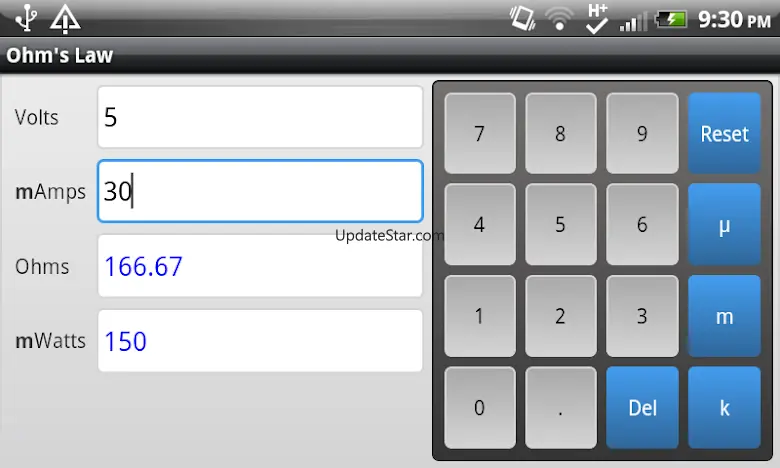Tap the warning triangle notification icon
The height and width of the screenshot is (468, 780).
(65, 19)
